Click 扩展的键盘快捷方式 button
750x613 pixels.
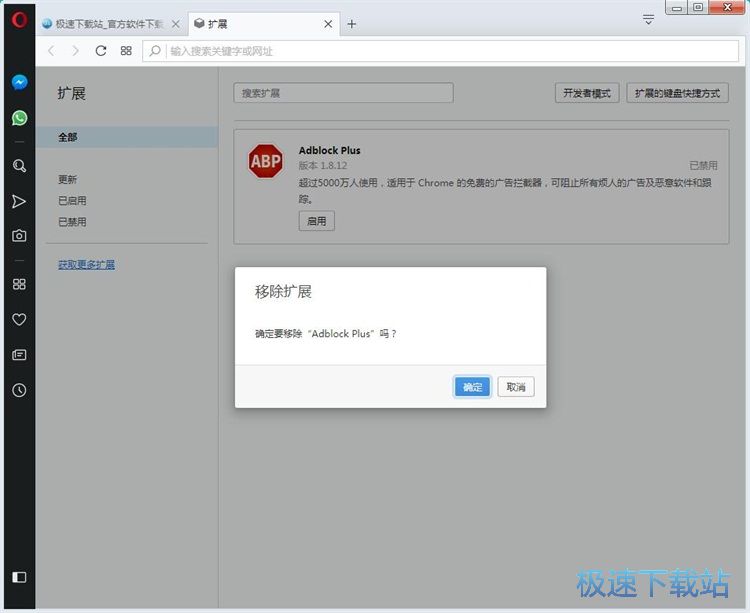click(677, 93)
